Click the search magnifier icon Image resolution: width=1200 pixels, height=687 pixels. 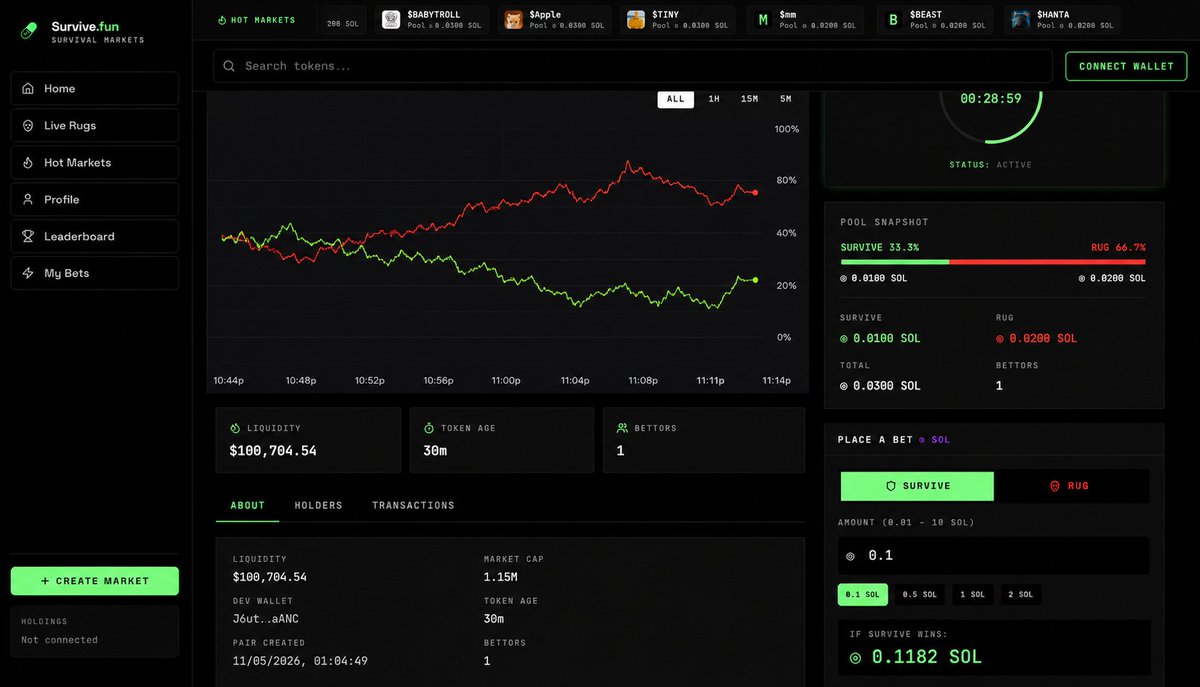point(229,66)
